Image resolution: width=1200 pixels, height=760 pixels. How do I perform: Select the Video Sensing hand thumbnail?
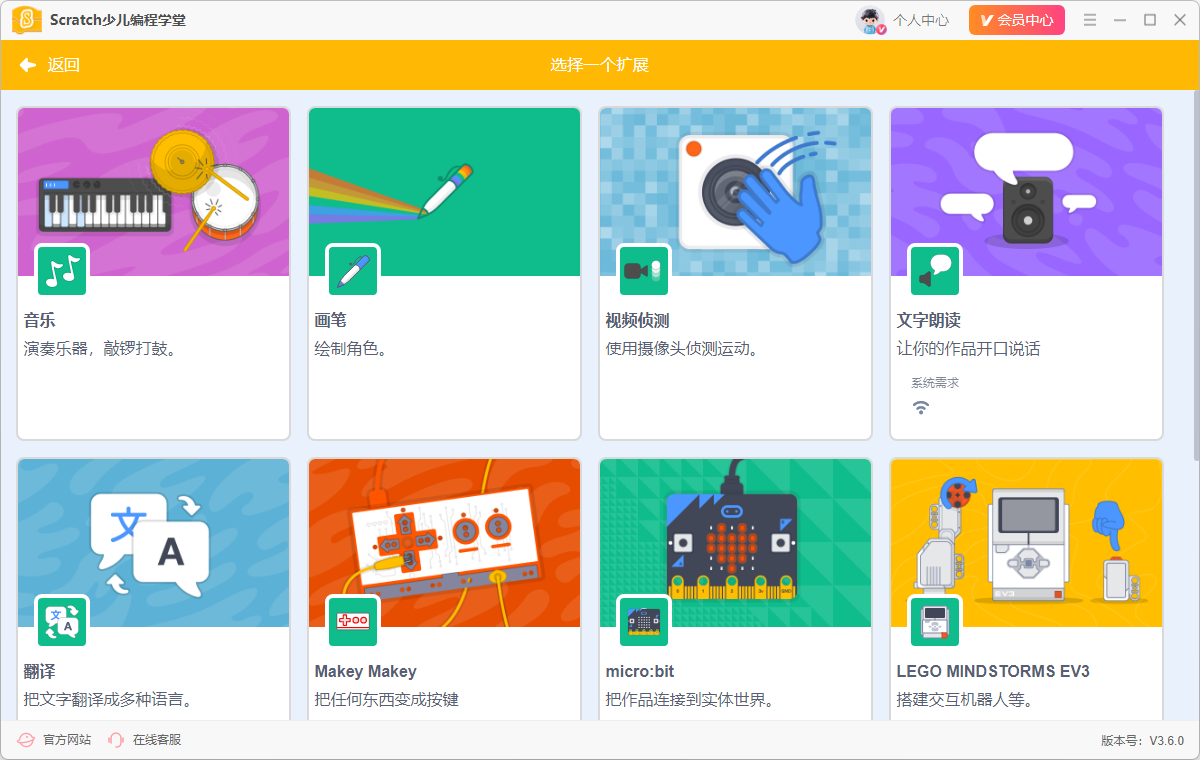click(736, 192)
